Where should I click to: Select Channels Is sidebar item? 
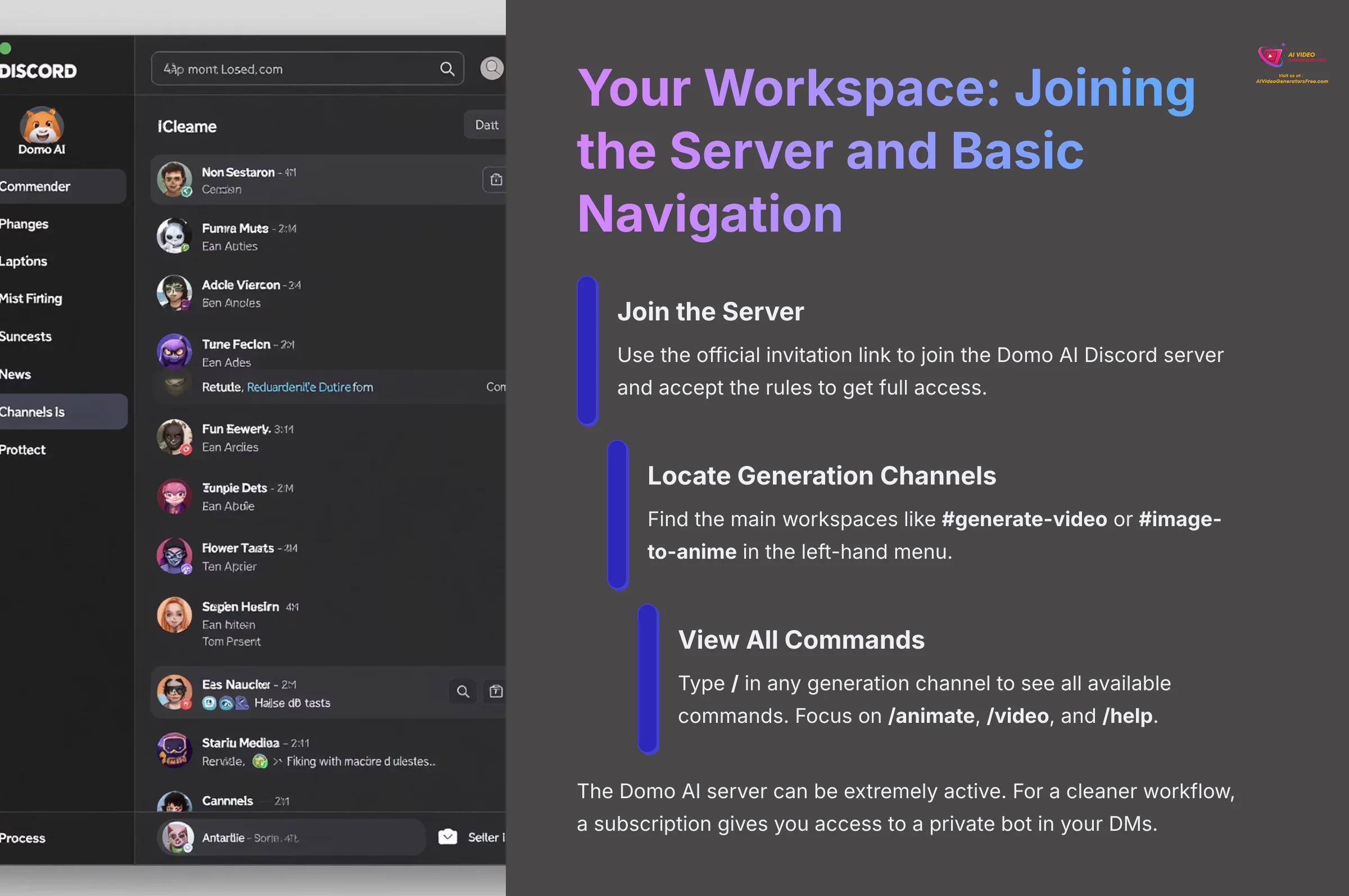click(x=63, y=411)
